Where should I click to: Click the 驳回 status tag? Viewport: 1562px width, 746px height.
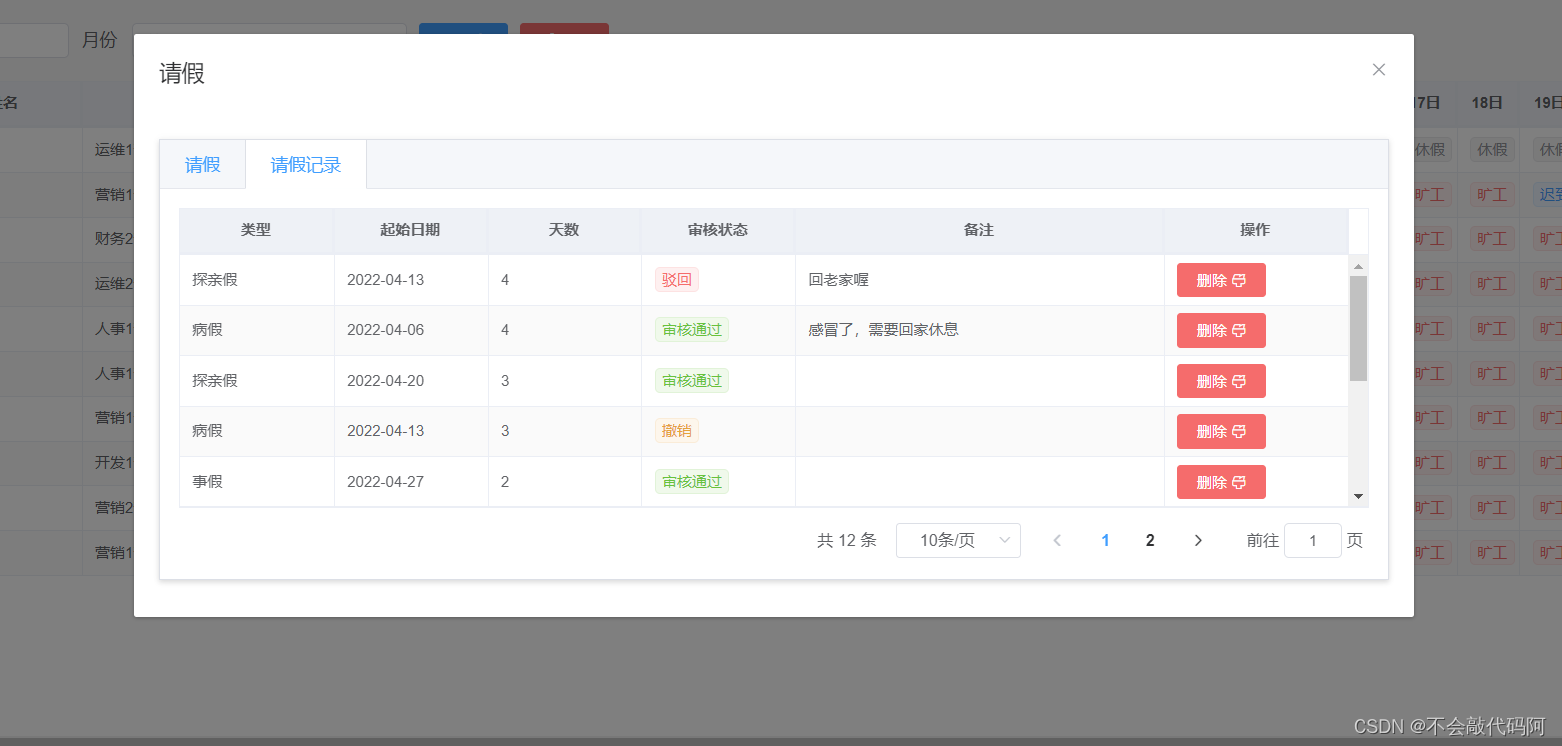(x=677, y=280)
